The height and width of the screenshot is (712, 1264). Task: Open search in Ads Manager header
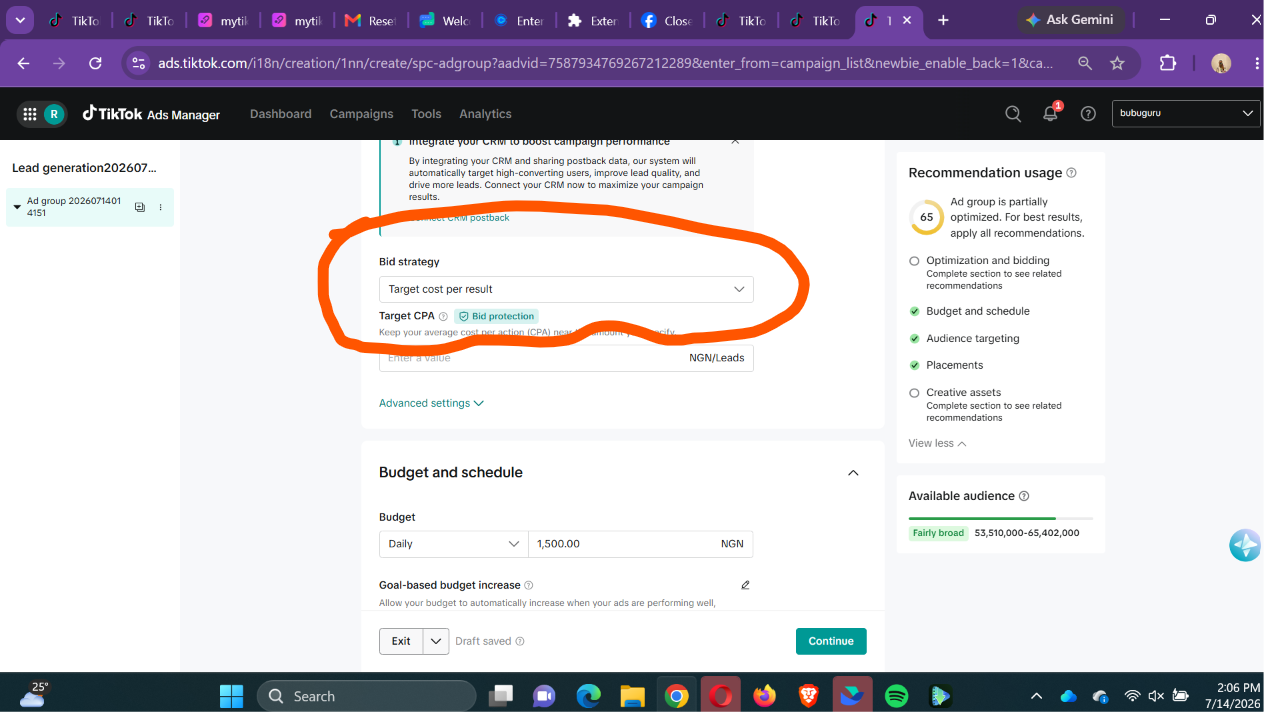click(1013, 114)
